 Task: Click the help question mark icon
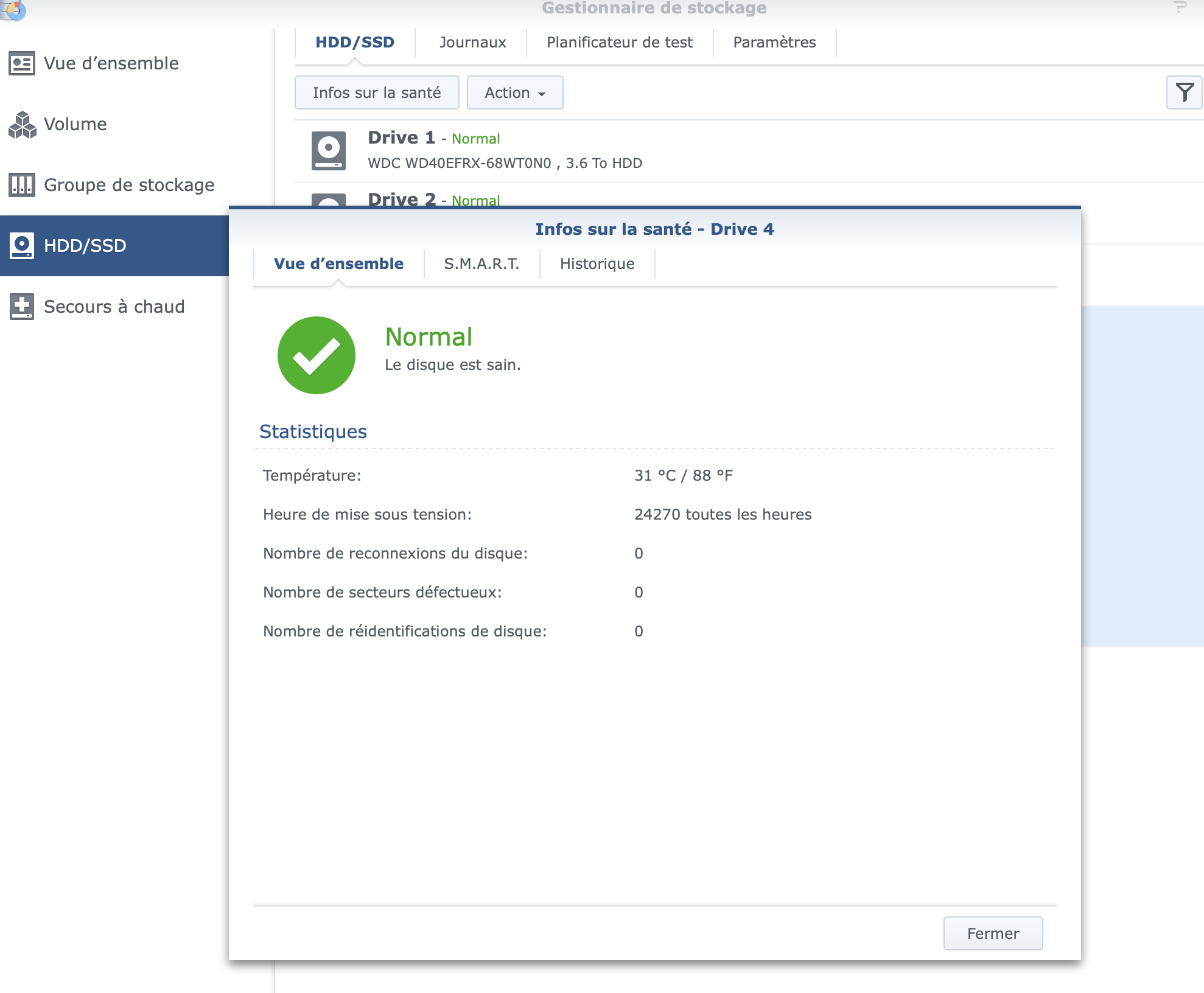click(1180, 8)
